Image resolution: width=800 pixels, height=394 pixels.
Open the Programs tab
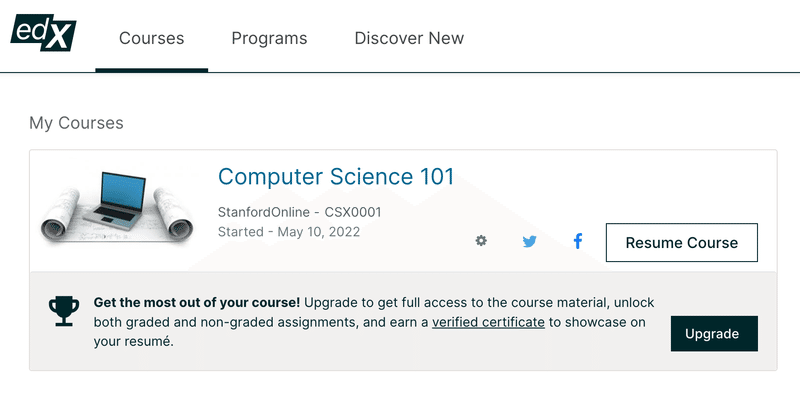point(269,38)
